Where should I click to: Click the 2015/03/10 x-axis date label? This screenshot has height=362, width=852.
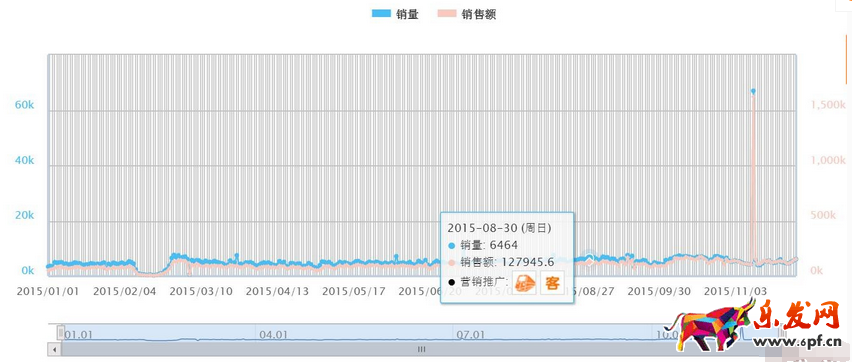point(201,291)
